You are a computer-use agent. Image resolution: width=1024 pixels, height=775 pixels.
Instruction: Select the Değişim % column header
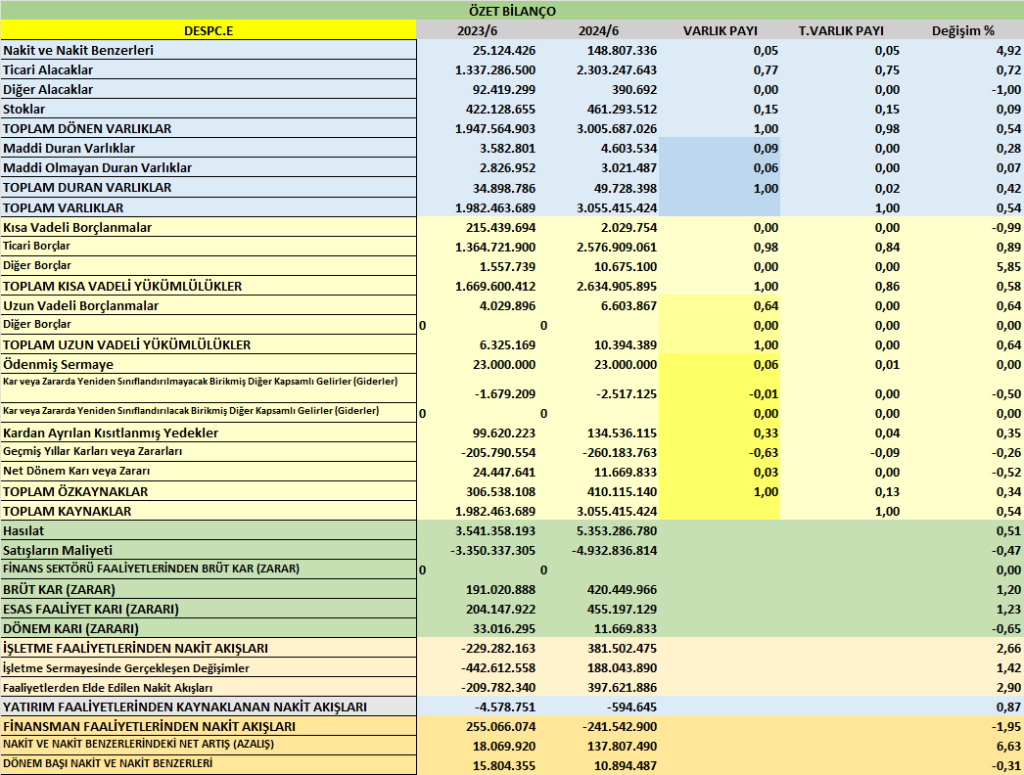(963, 30)
